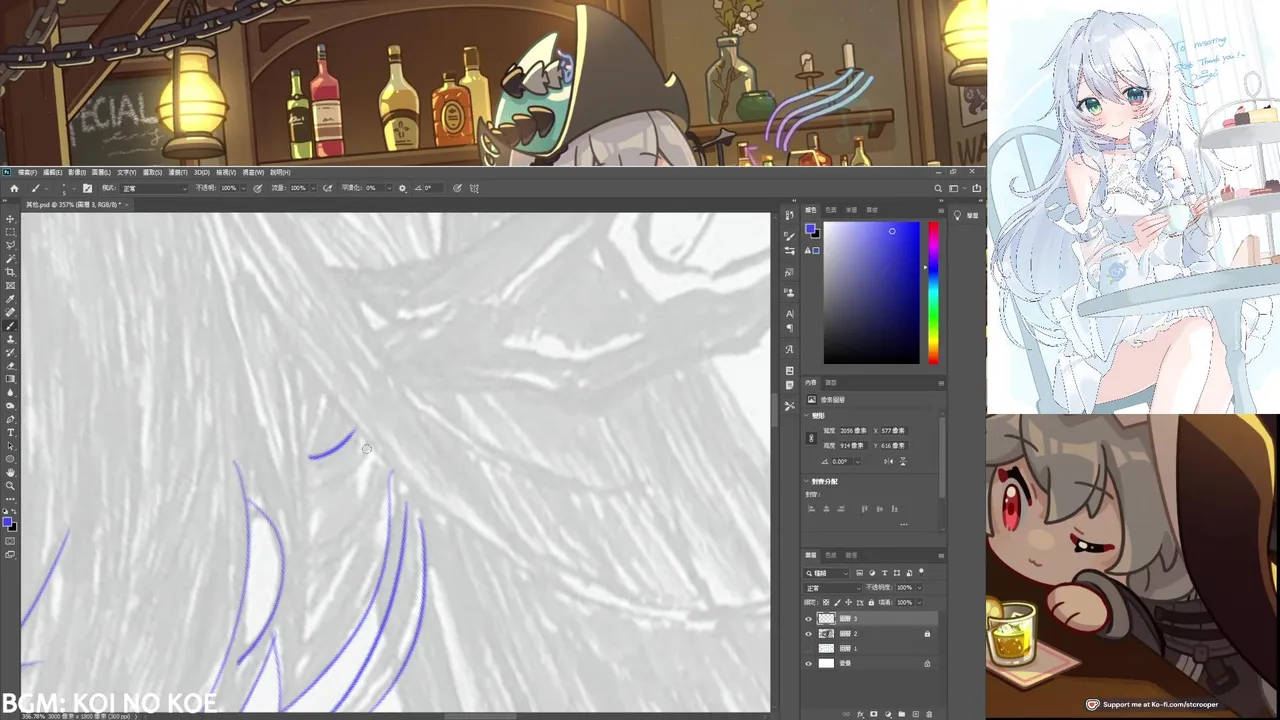The width and height of the screenshot is (1280, 720).
Task: Open layer blend mode dropdown in layers panel
Action: click(x=833, y=588)
